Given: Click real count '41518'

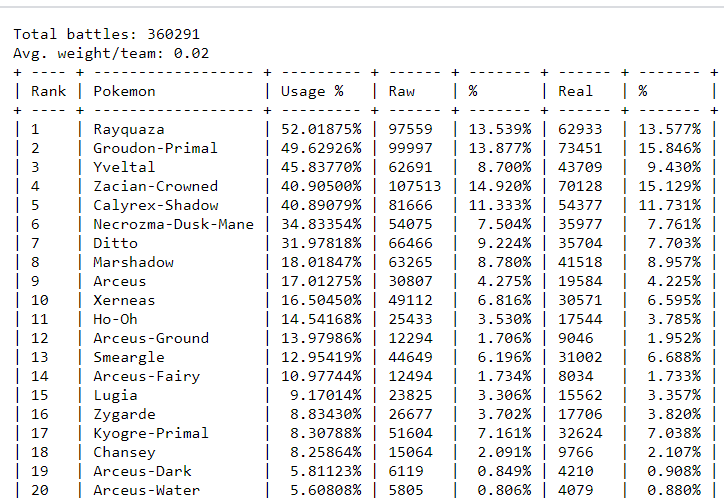Looking at the screenshot, I should 580,262.
